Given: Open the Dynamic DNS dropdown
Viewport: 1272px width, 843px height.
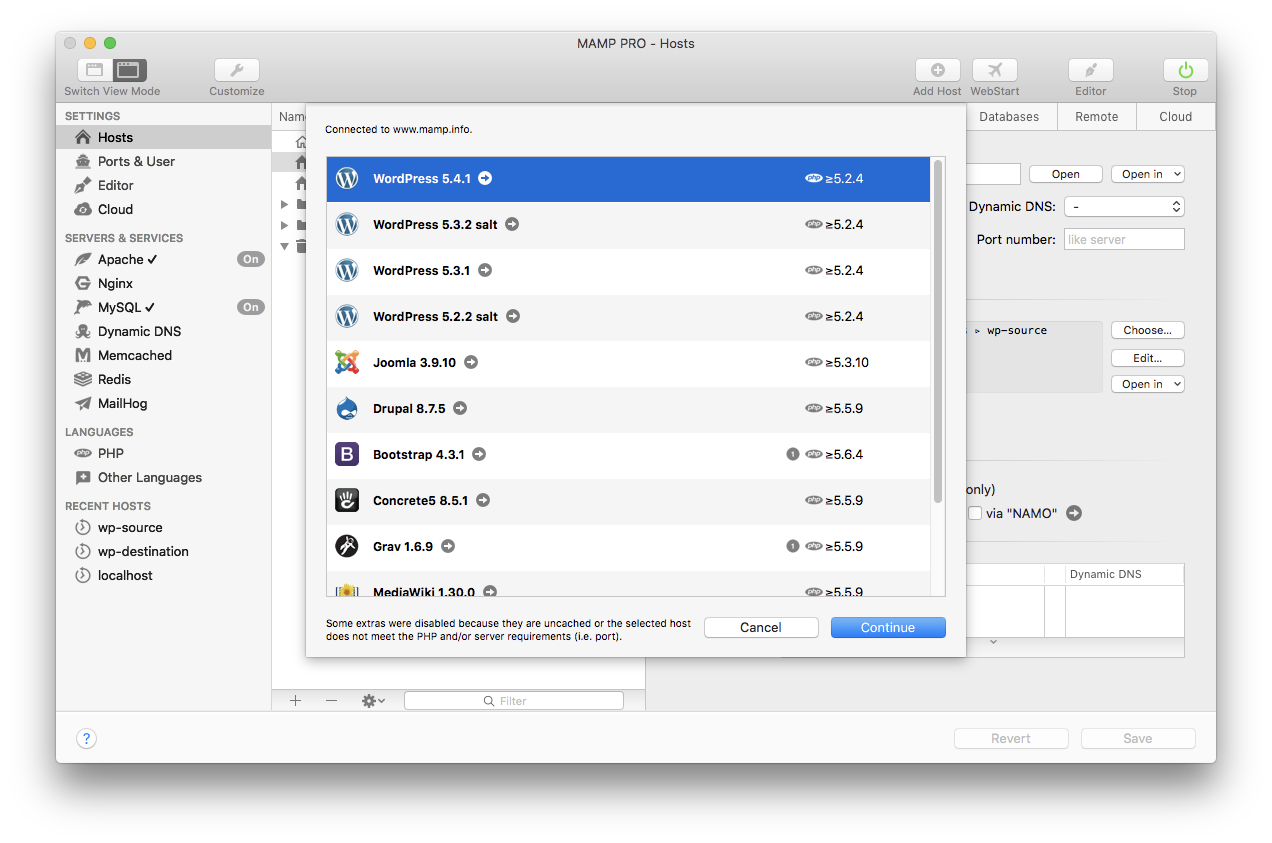Looking at the screenshot, I should (x=1124, y=207).
